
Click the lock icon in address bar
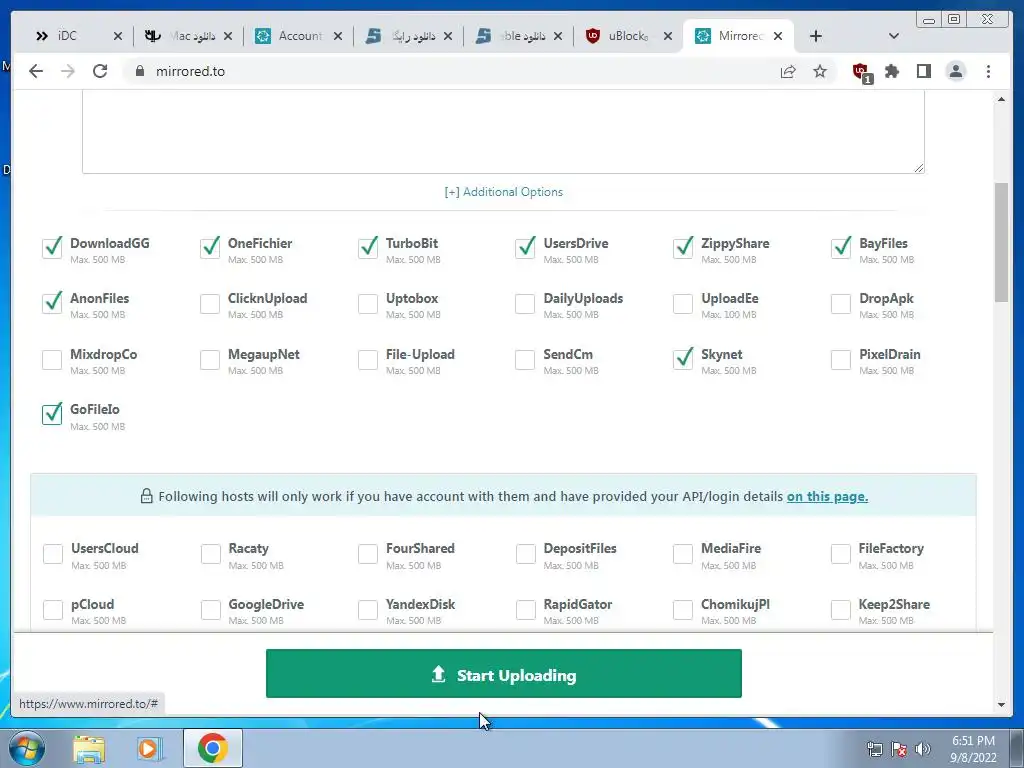[139, 71]
